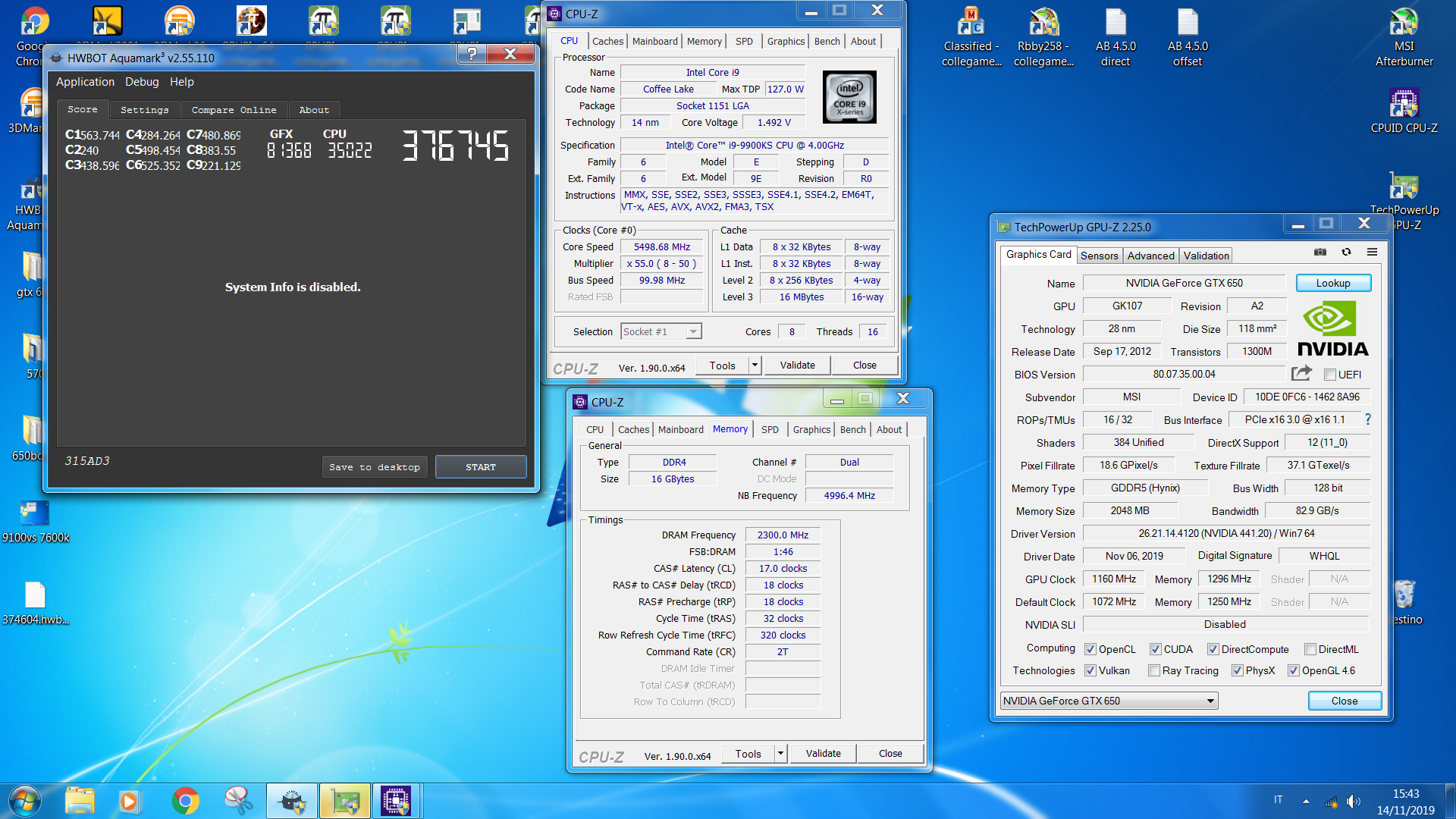Image resolution: width=1456 pixels, height=819 pixels.
Task: Click the Bus Interface question mark in GPU-Z
Action: tap(1368, 419)
